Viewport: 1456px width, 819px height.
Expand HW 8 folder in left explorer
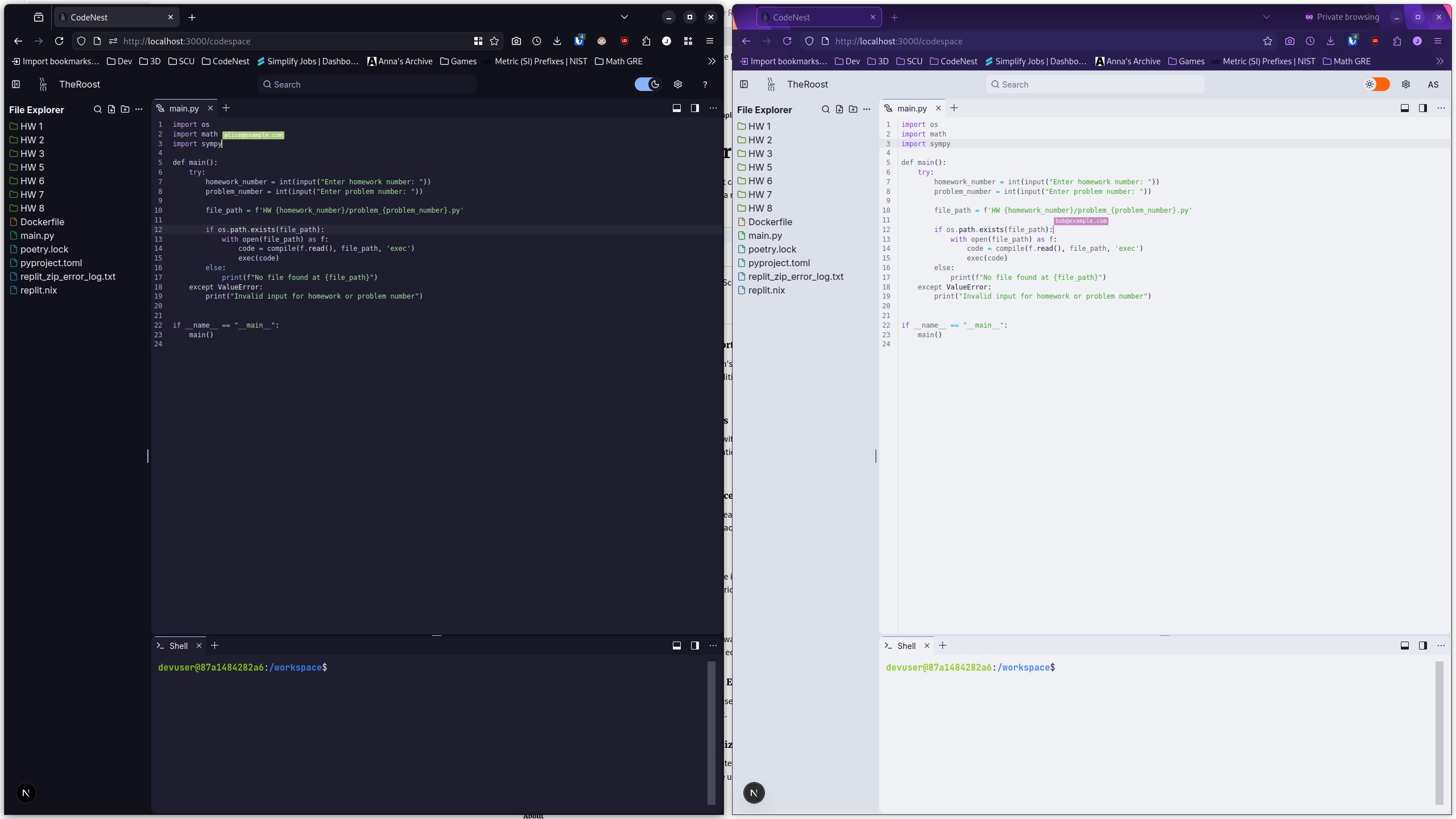tap(27, 208)
